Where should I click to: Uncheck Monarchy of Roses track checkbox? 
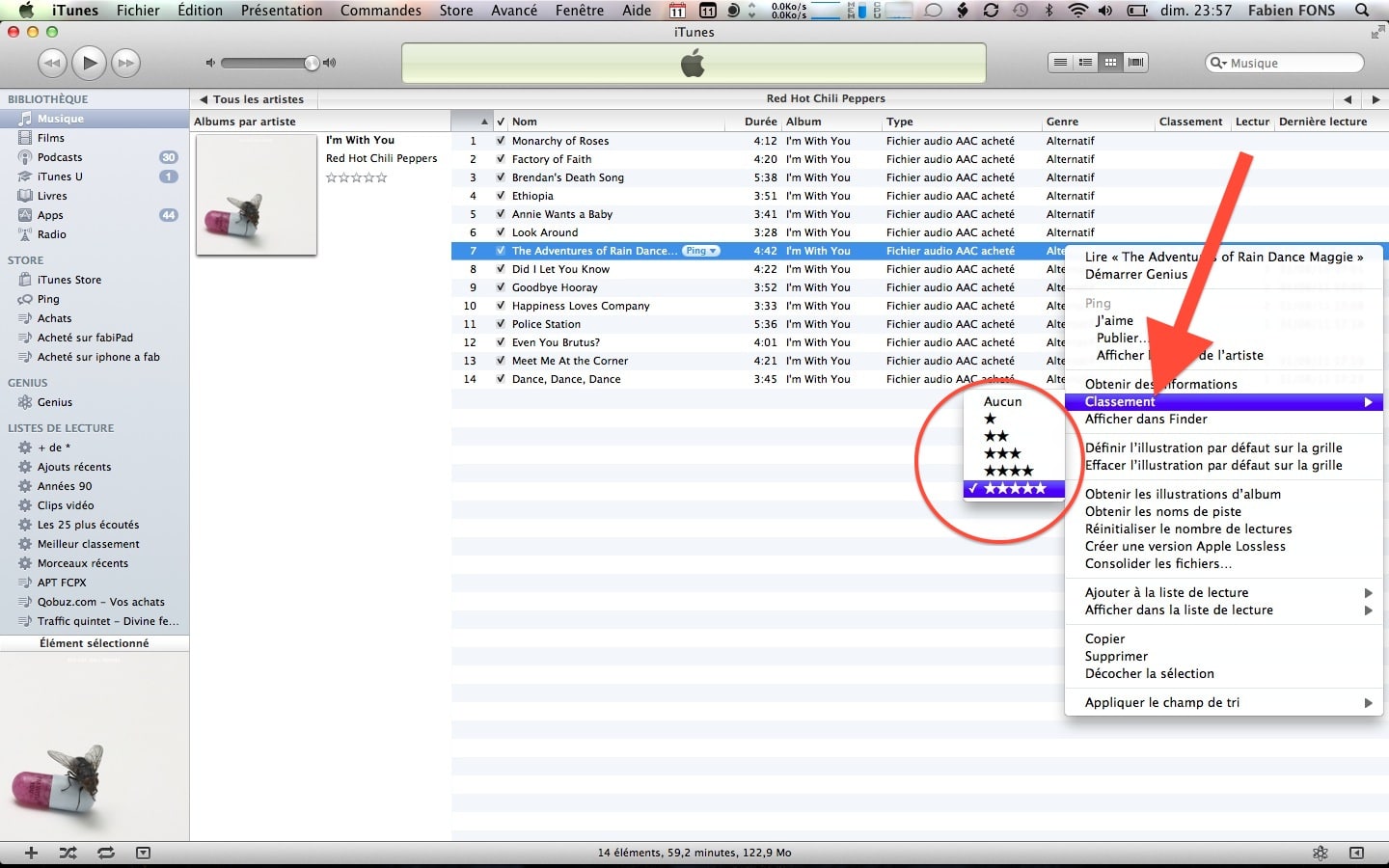tap(501, 141)
